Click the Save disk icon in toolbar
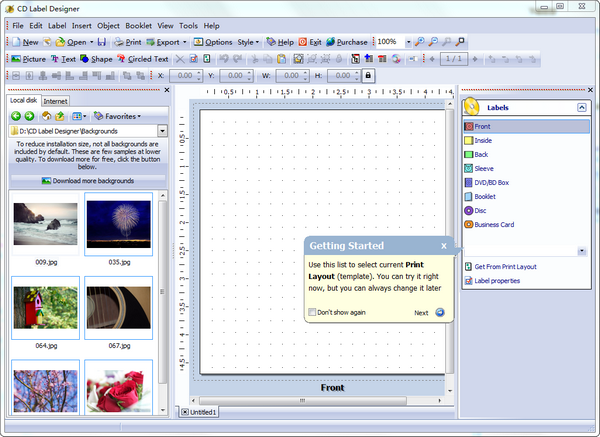Image resolution: width=600 pixels, height=437 pixels. point(102,42)
